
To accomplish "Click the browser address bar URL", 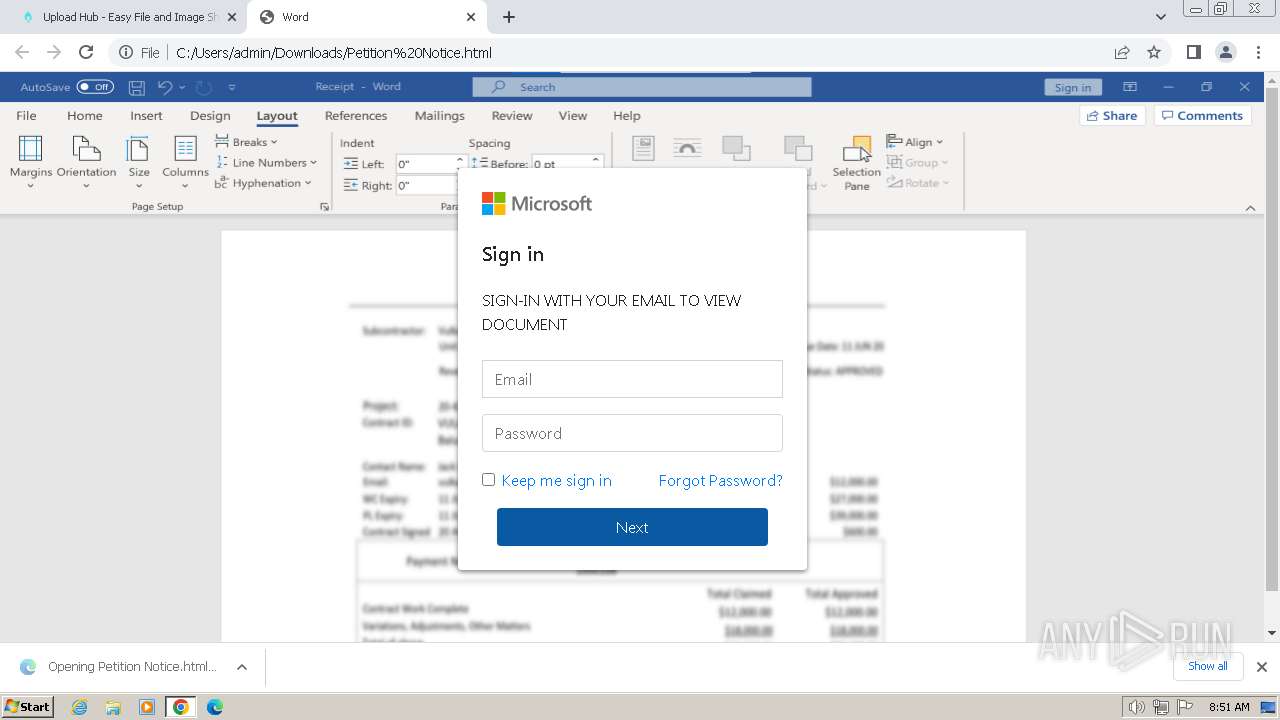I will [334, 52].
